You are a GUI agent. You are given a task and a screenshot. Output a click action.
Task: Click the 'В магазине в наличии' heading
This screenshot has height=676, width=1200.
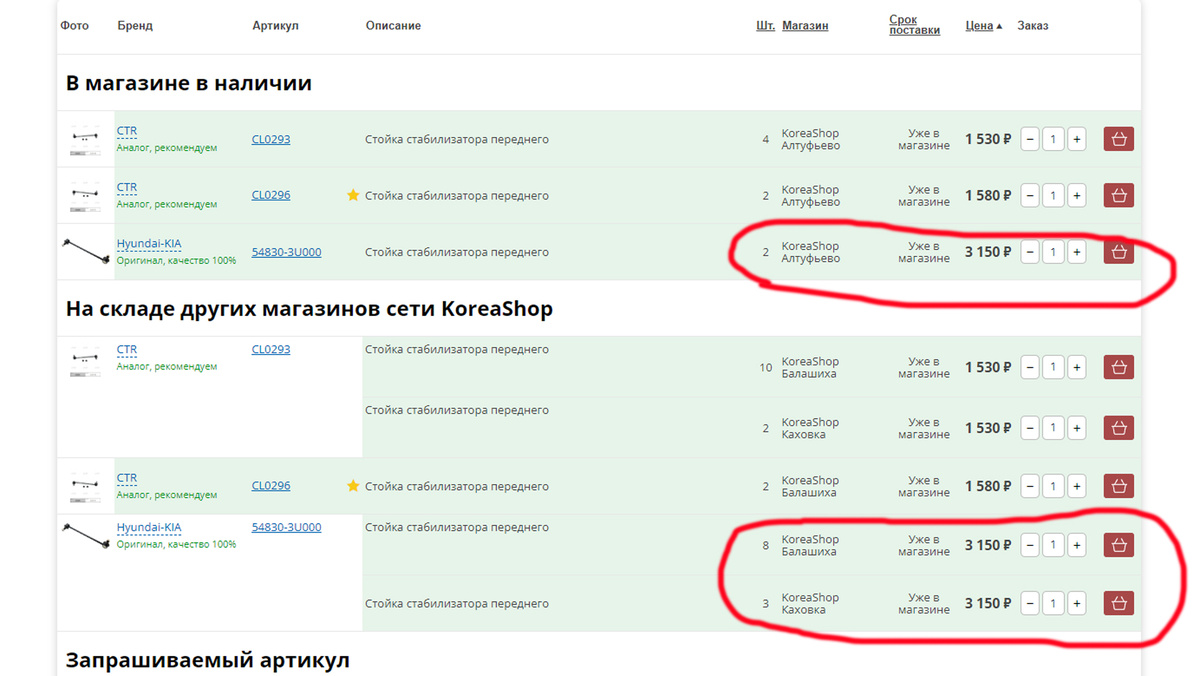click(x=189, y=83)
